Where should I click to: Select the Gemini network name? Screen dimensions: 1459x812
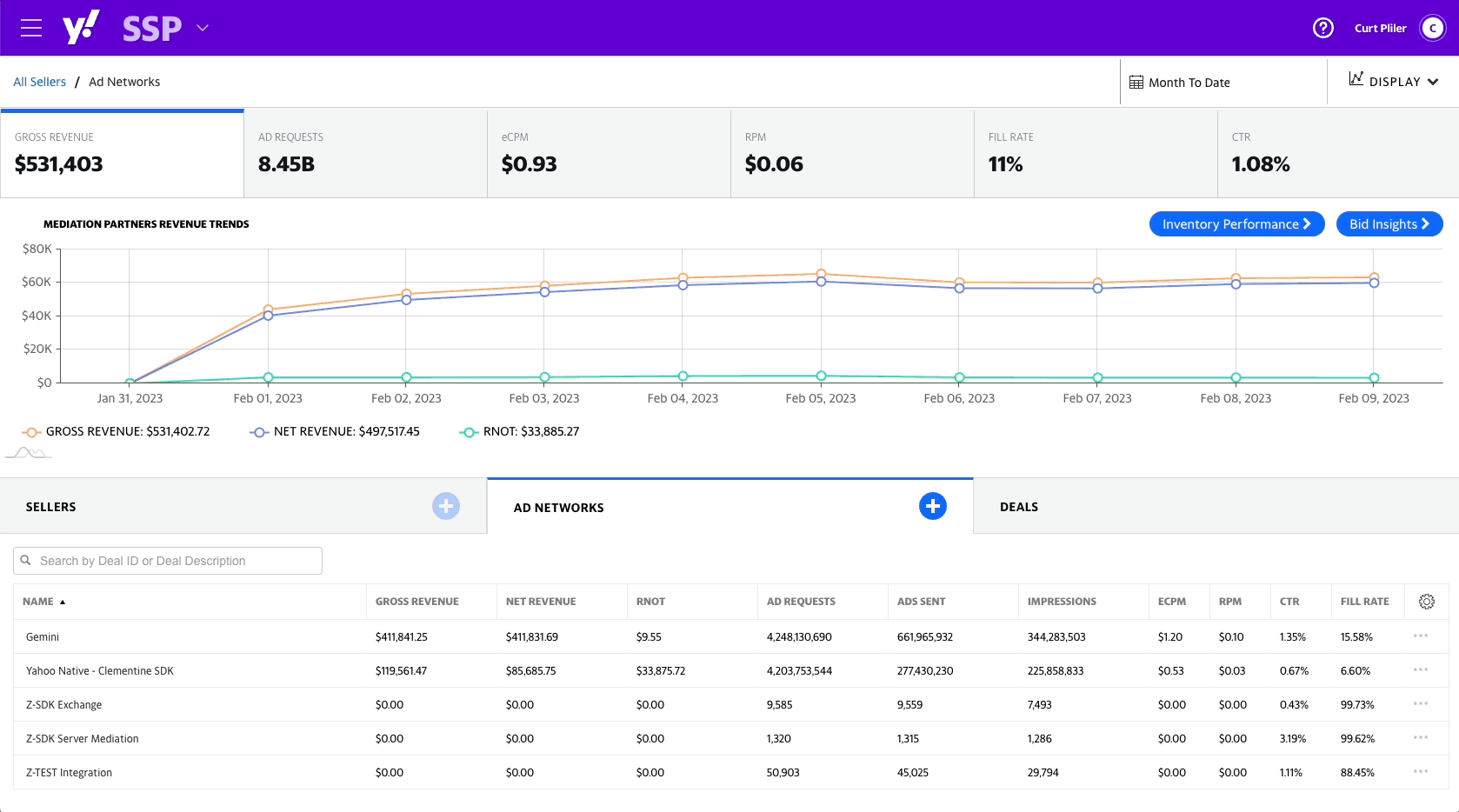pyautogui.click(x=43, y=637)
